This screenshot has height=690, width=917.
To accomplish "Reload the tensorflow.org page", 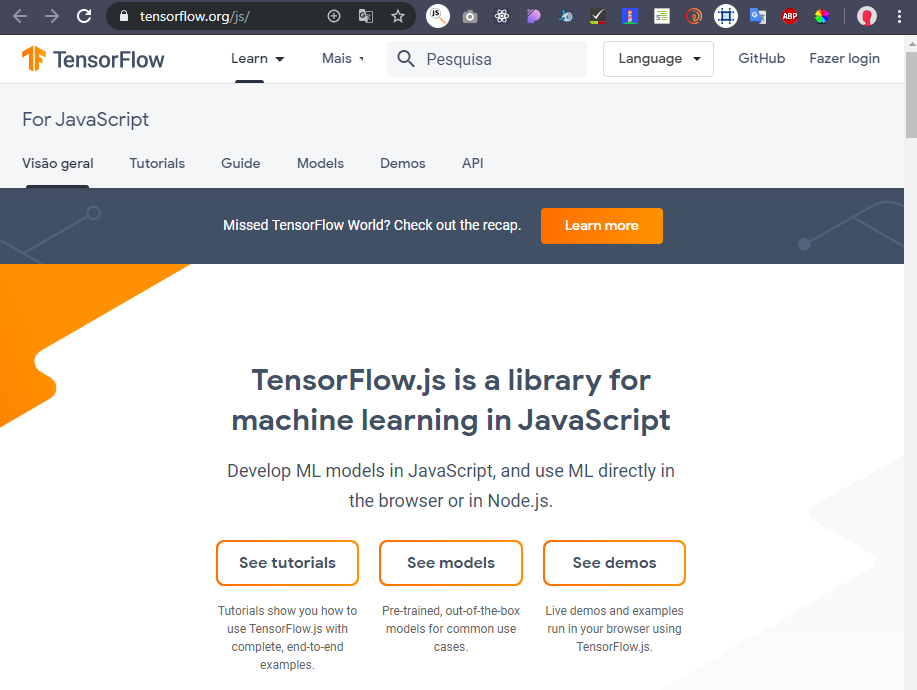I will click(x=84, y=16).
